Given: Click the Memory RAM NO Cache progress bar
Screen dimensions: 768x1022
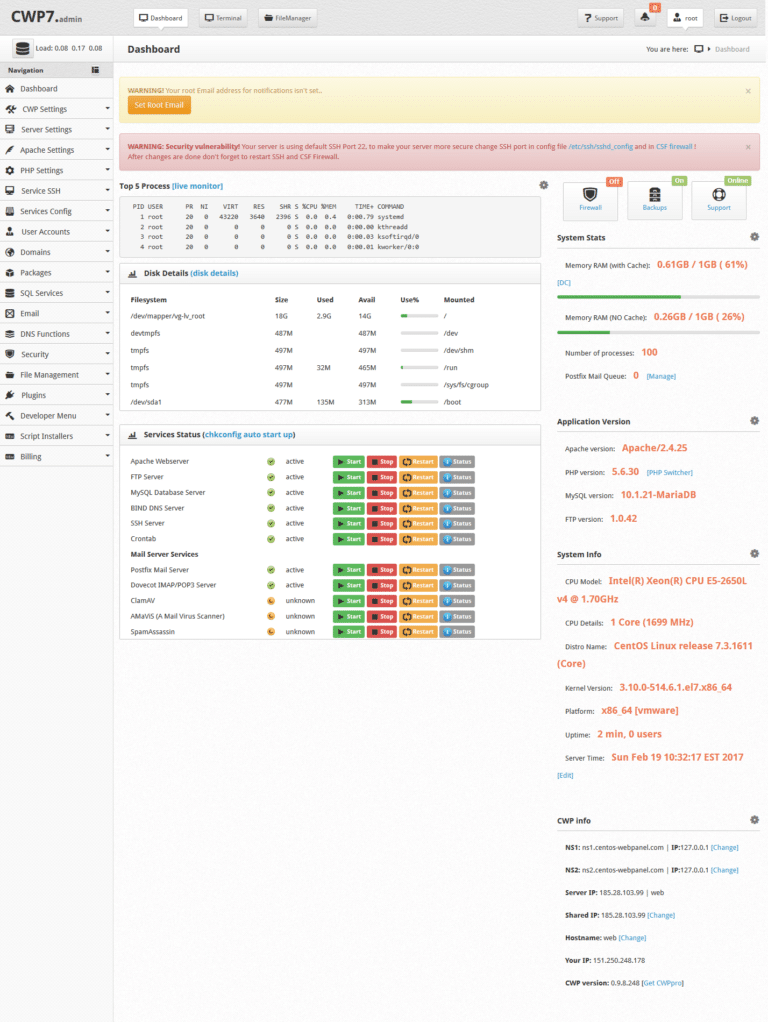Looking at the screenshot, I should [658, 332].
